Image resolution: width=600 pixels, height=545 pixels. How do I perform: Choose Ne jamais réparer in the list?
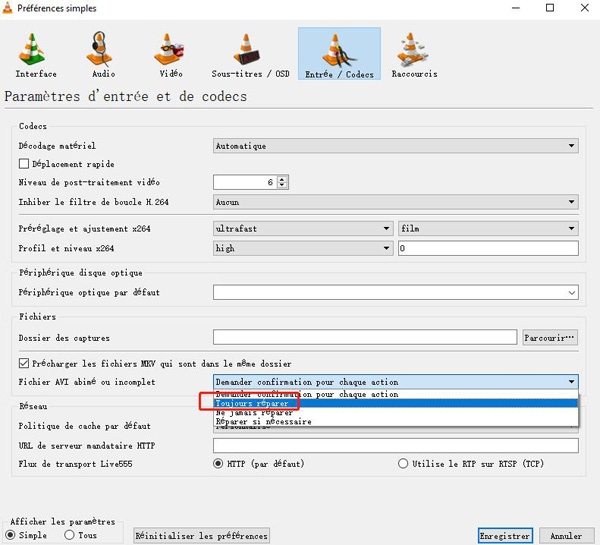coord(396,413)
